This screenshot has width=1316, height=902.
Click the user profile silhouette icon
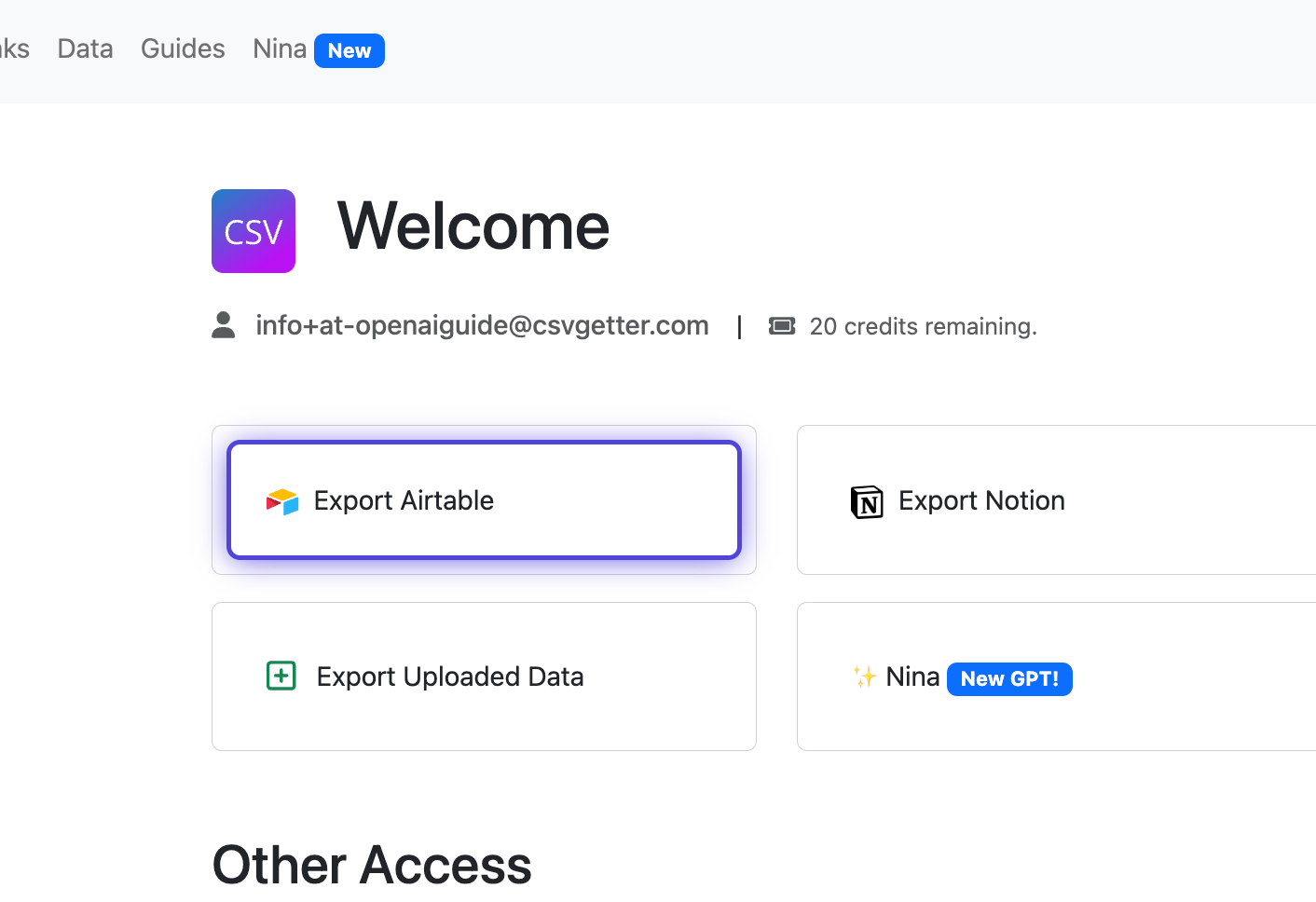tap(224, 325)
